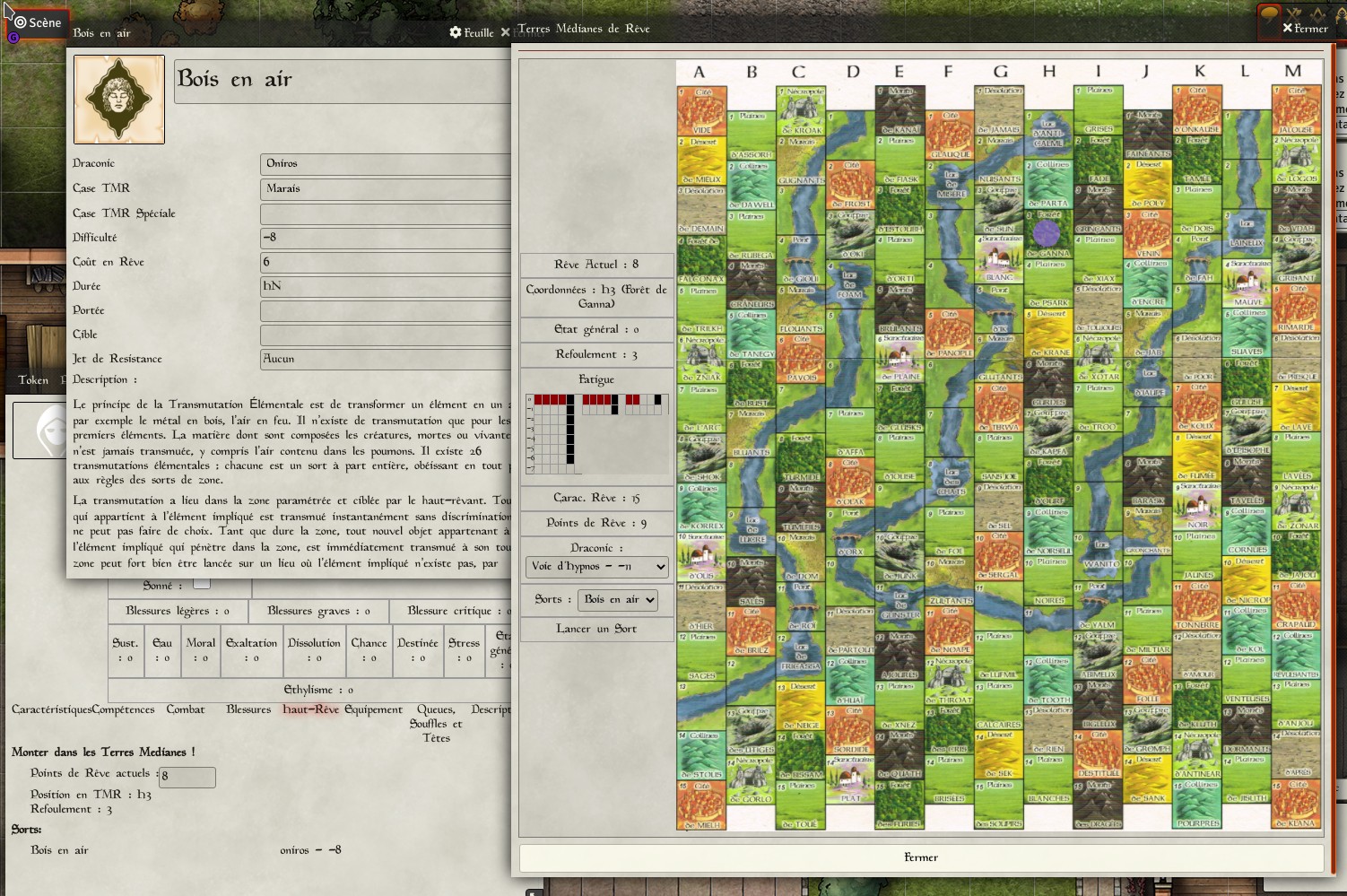Click the Points de Rêve actuels field

(187, 776)
